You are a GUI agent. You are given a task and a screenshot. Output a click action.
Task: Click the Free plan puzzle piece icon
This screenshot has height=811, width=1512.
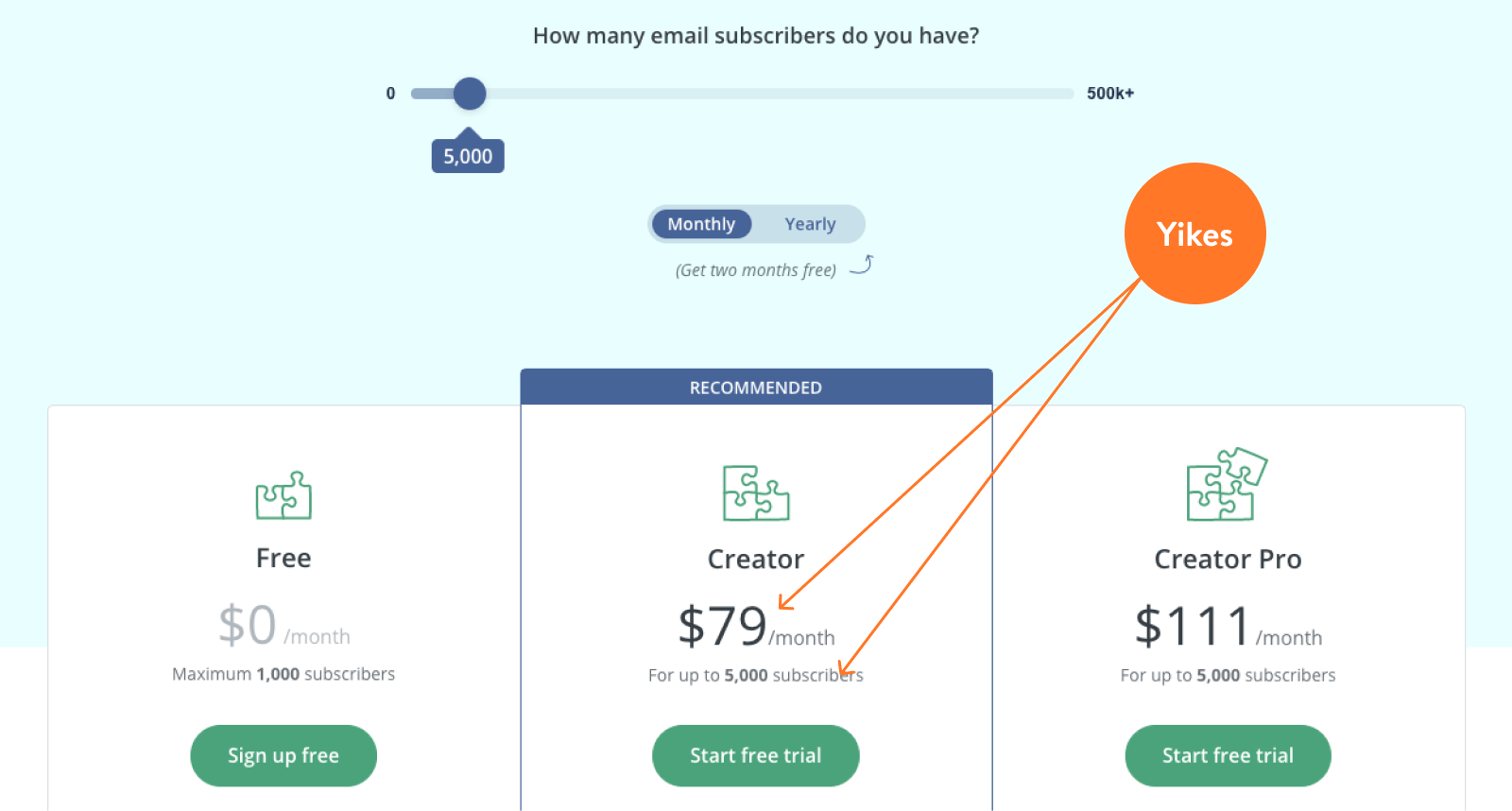pyautogui.click(x=283, y=495)
